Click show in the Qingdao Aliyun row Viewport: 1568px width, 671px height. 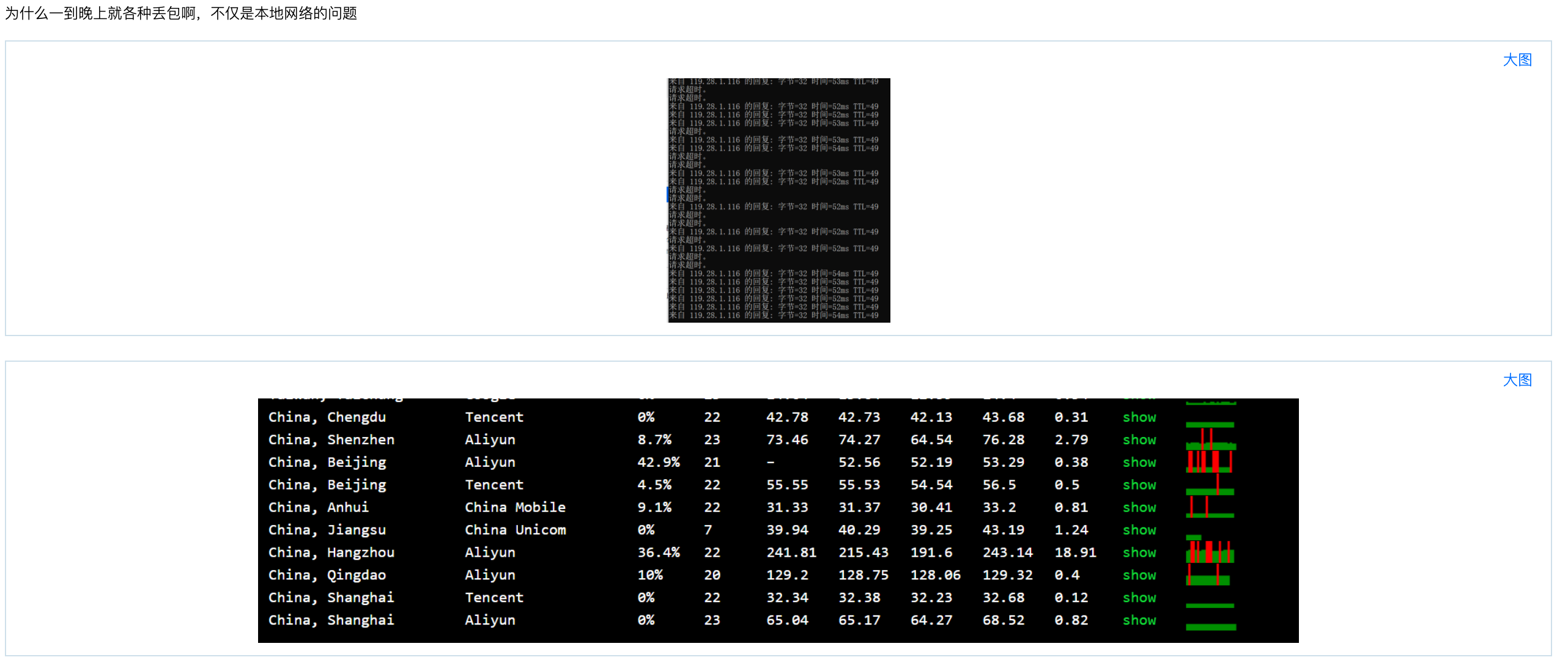point(1139,576)
